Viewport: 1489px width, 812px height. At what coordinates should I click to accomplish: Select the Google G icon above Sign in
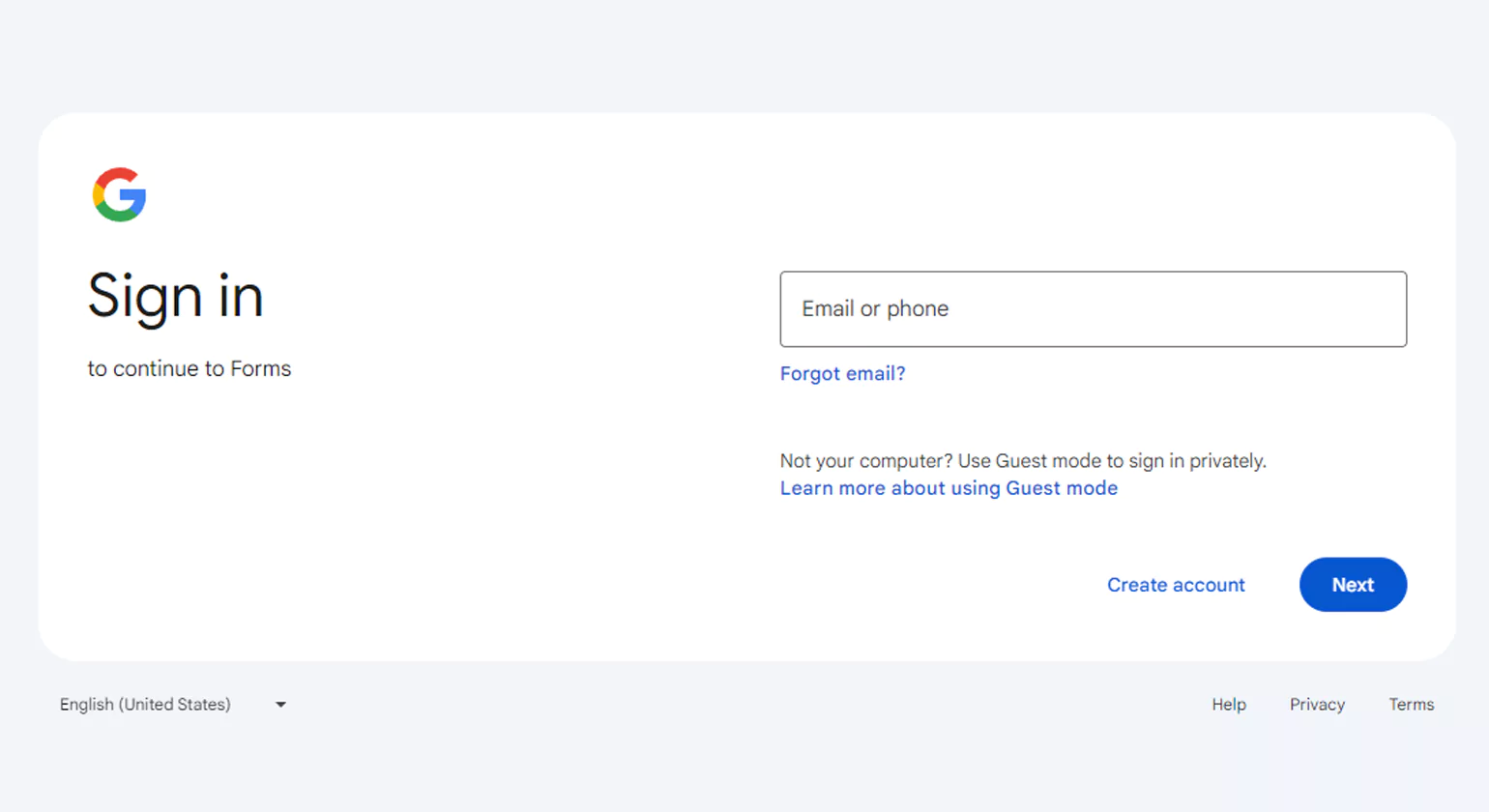point(118,194)
